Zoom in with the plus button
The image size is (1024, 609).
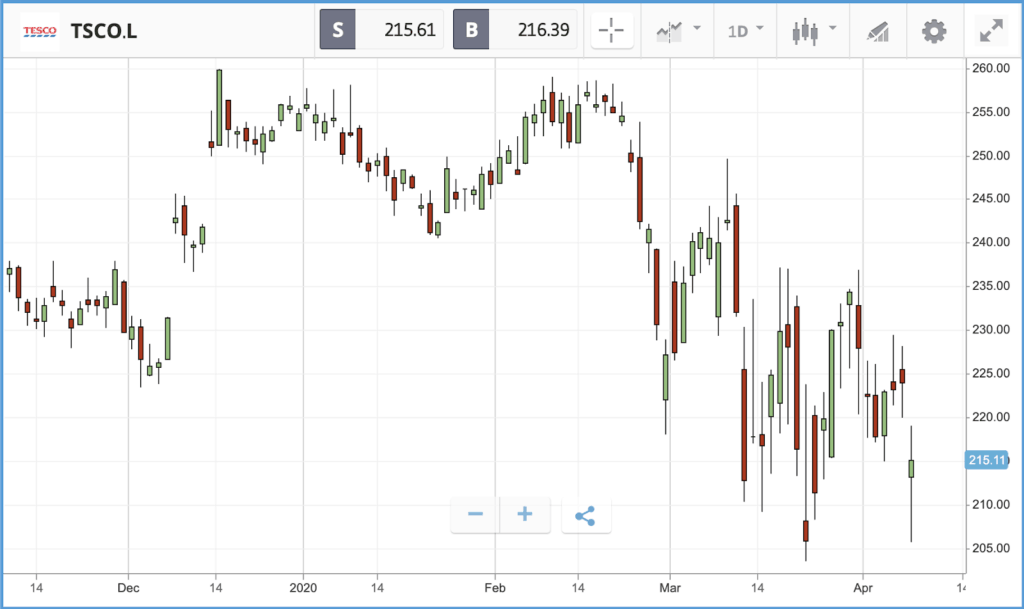point(525,514)
